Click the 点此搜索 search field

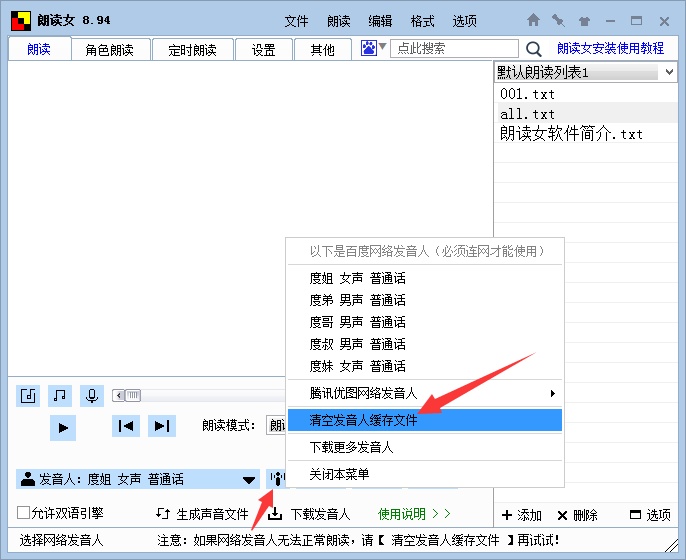(x=454, y=48)
